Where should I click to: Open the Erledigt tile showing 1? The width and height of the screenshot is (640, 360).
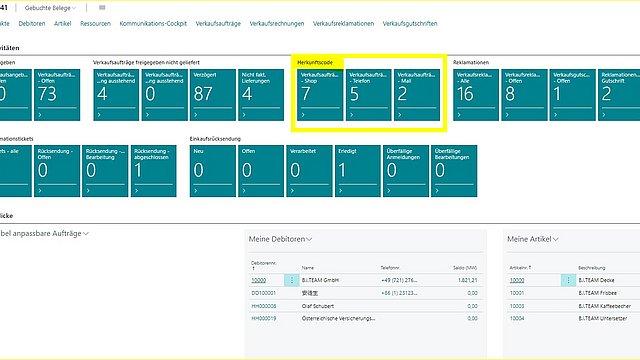358,171
